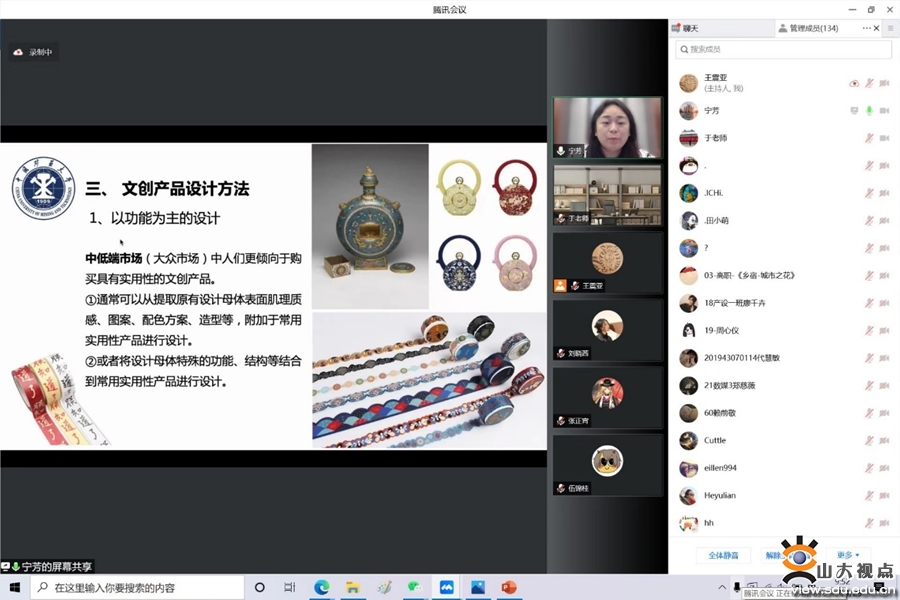Select 宁芳's video thumbnail
Screen dimensions: 900x600
[607, 127]
